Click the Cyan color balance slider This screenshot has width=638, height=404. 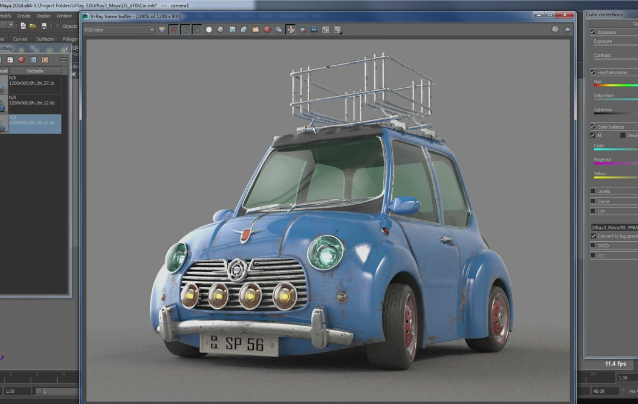[x=616, y=149]
